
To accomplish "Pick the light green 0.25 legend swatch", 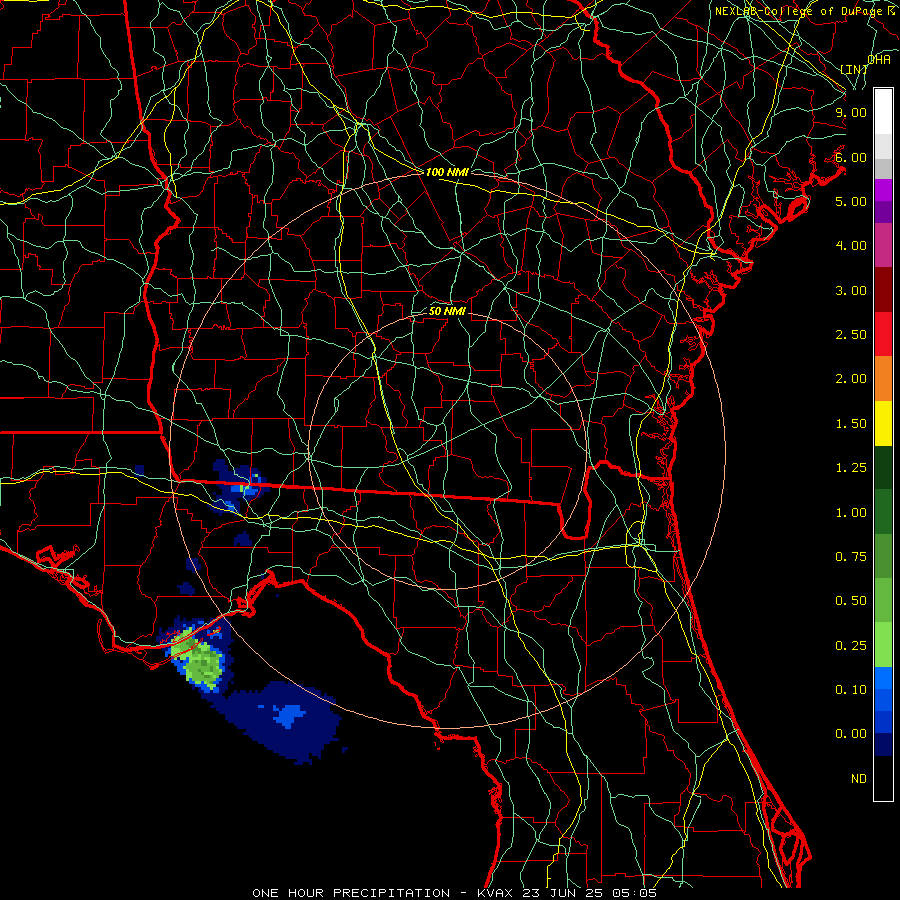I will 883,645.
